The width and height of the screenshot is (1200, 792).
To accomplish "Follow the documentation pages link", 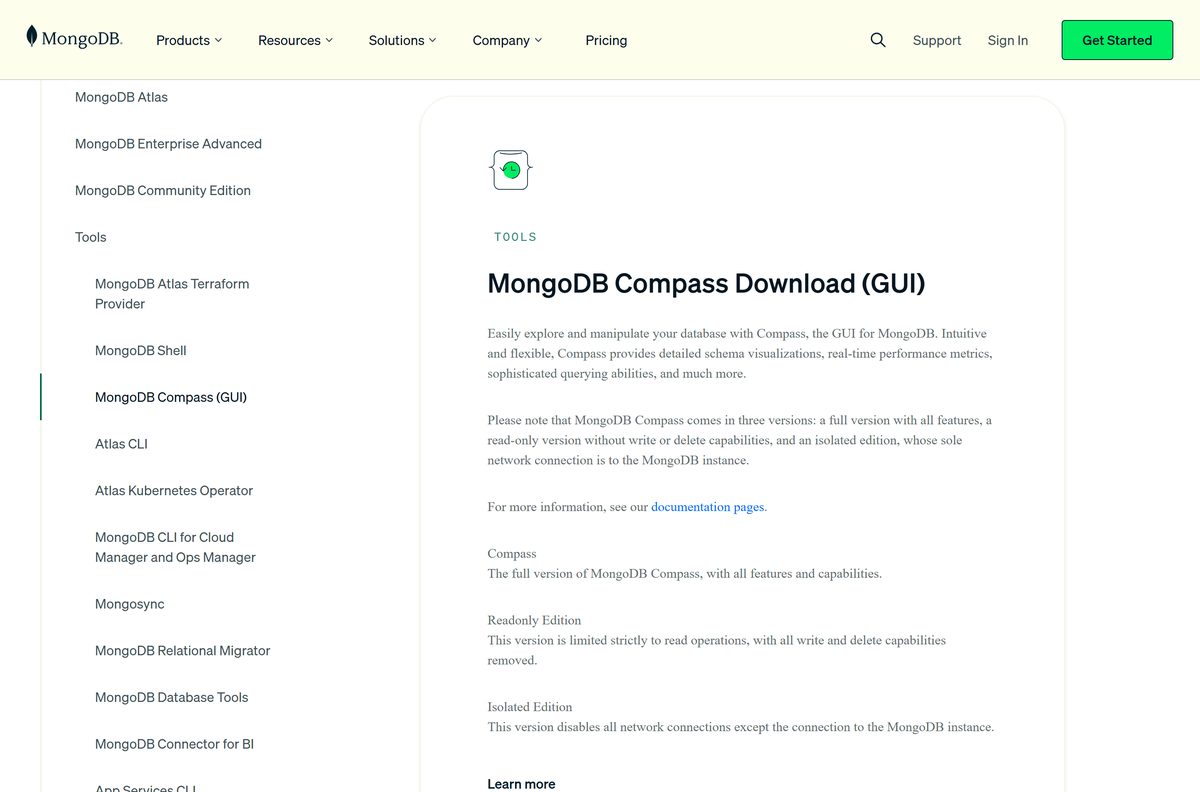I will tap(707, 507).
